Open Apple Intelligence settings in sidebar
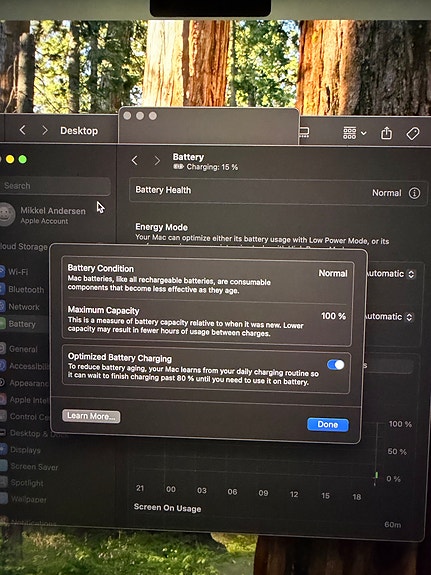Image resolution: width=431 pixels, height=575 pixels. click(25, 400)
